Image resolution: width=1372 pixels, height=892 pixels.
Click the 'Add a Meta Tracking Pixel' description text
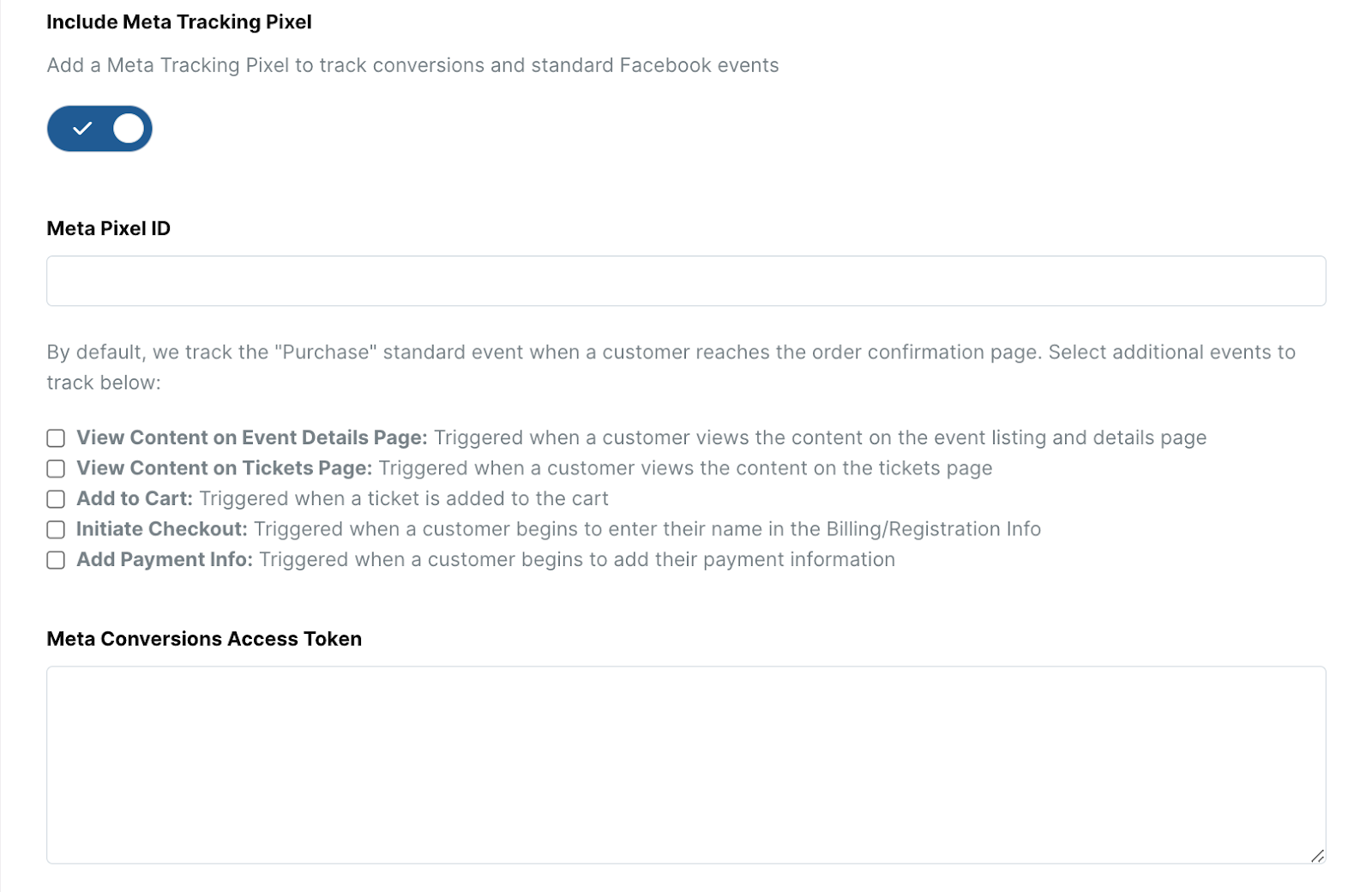[x=412, y=65]
